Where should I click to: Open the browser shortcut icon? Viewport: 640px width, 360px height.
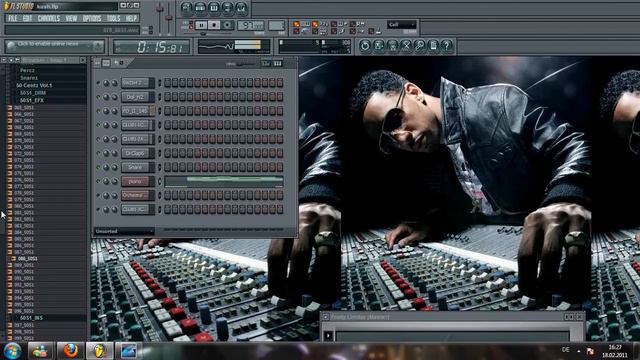click(x=228, y=7)
